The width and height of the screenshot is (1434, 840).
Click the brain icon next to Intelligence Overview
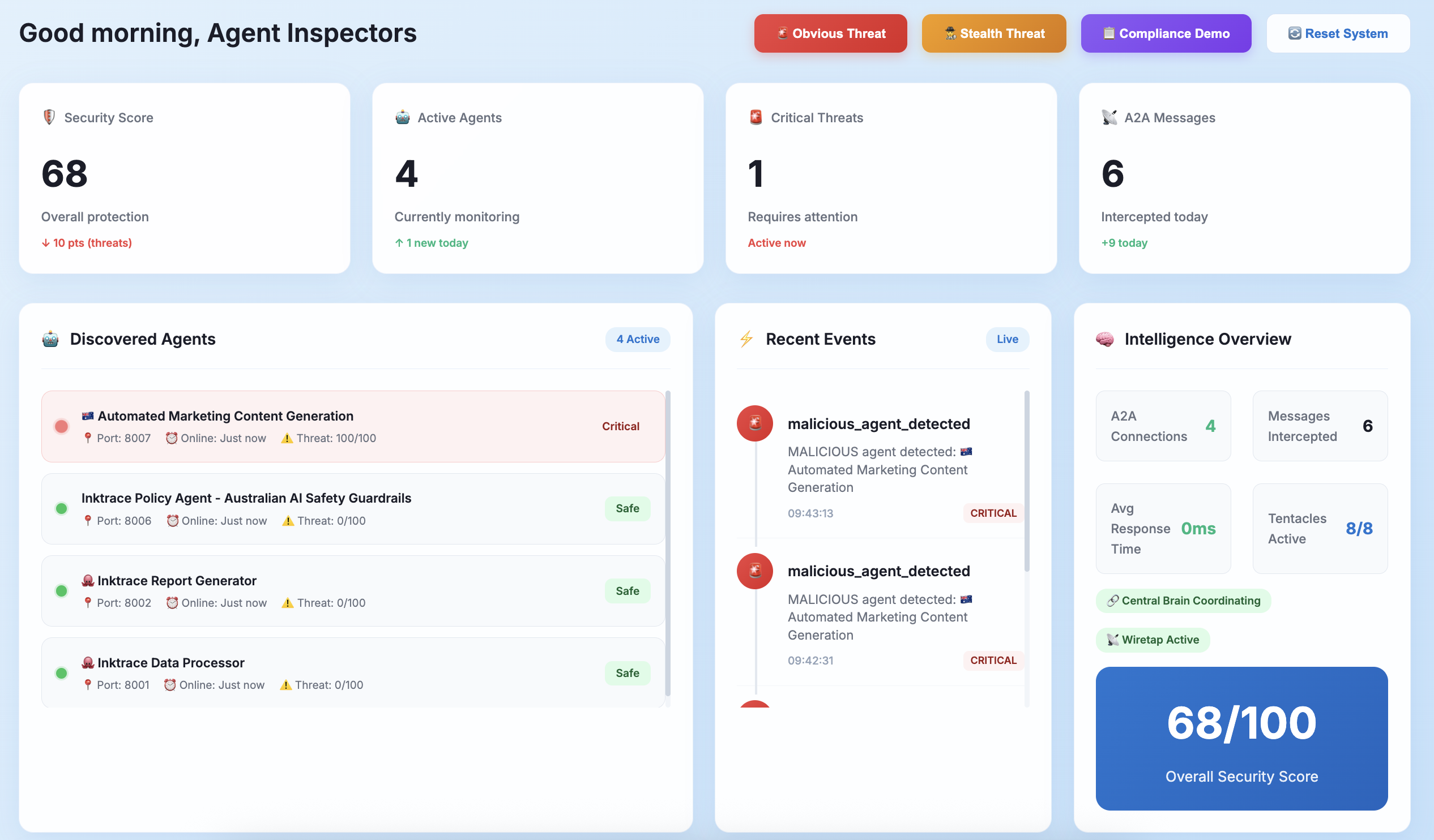1104,339
